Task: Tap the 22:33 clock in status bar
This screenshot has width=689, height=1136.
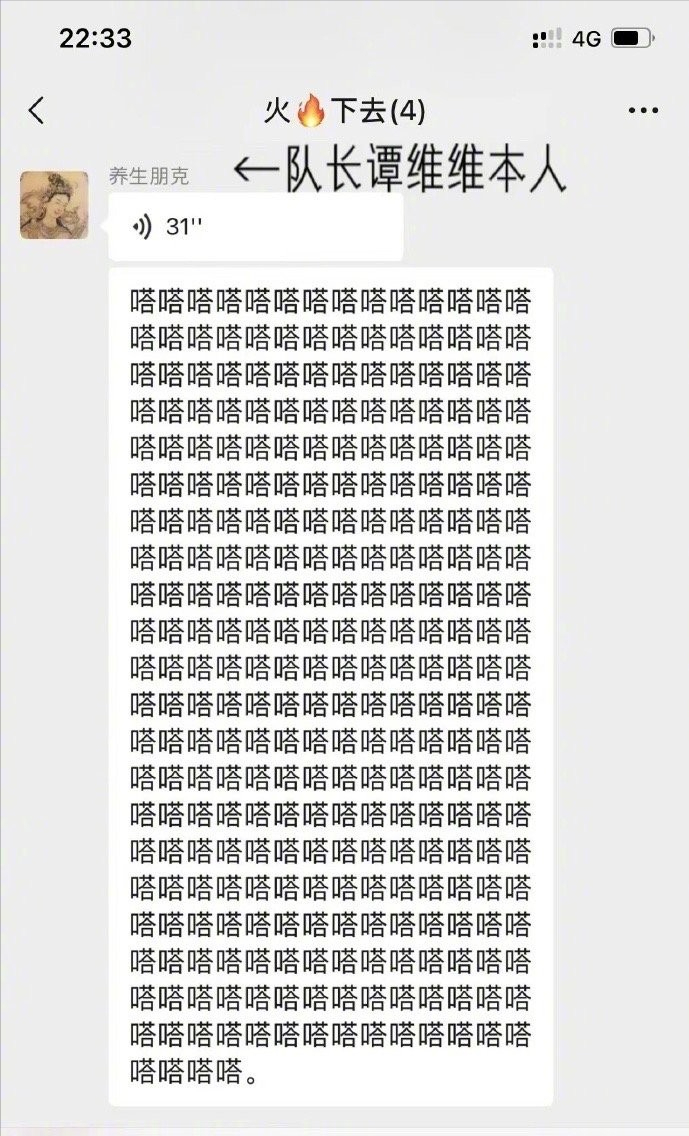Action: (x=96, y=38)
